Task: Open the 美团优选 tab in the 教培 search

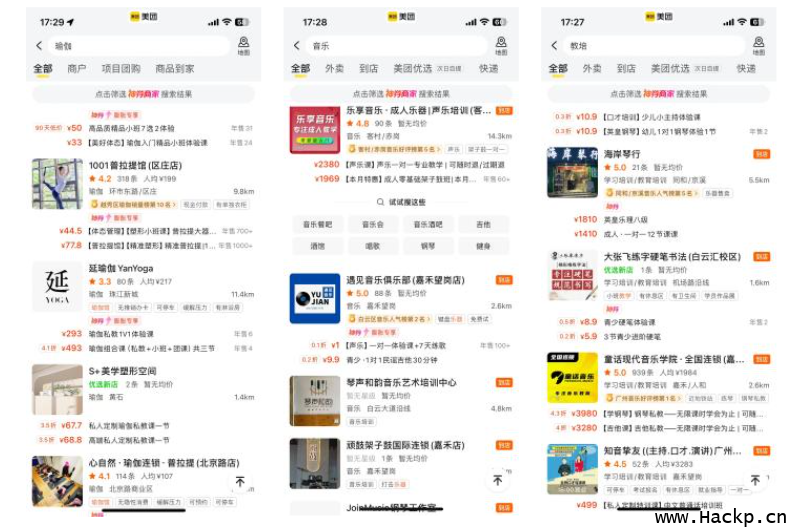Action: pos(670,68)
